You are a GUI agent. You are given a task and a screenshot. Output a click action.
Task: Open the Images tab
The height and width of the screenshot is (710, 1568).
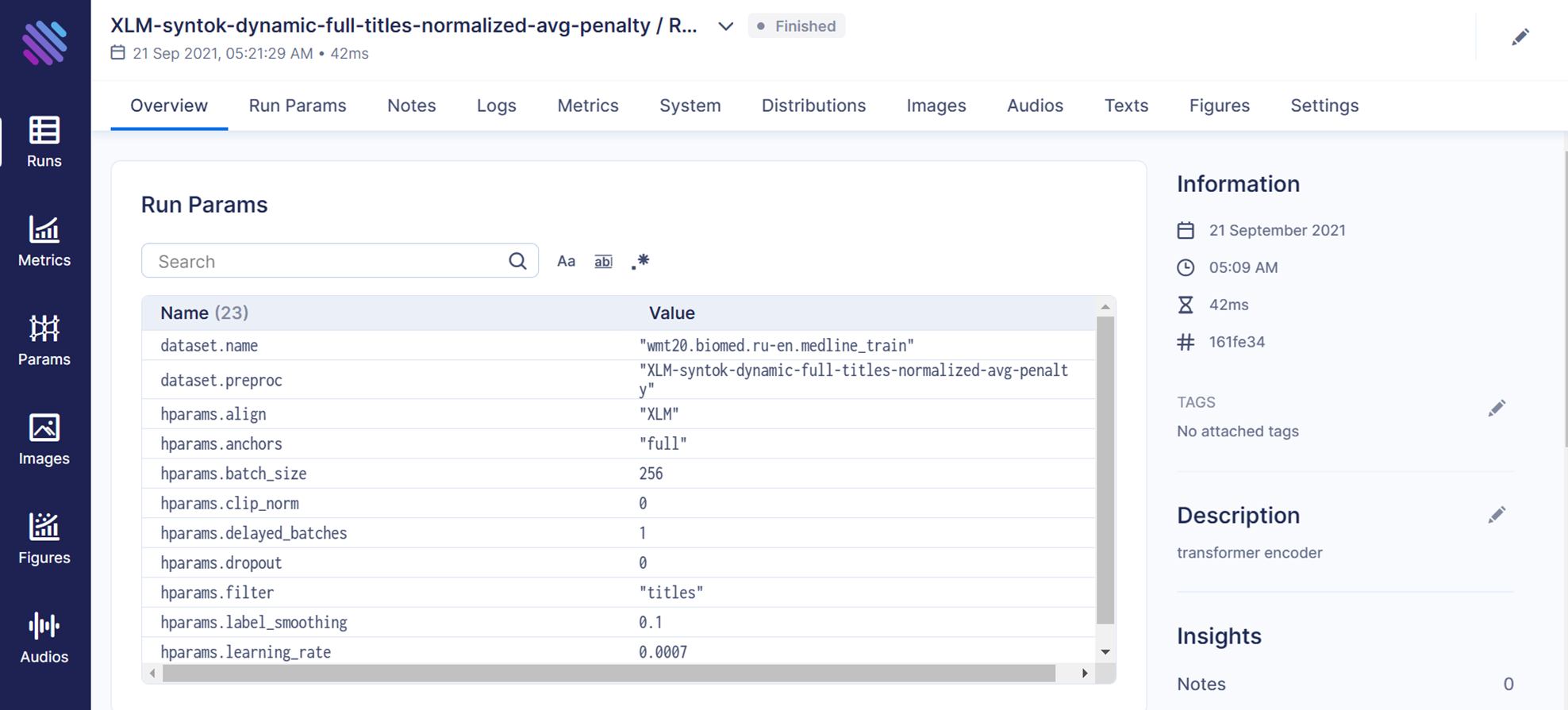[x=936, y=106]
